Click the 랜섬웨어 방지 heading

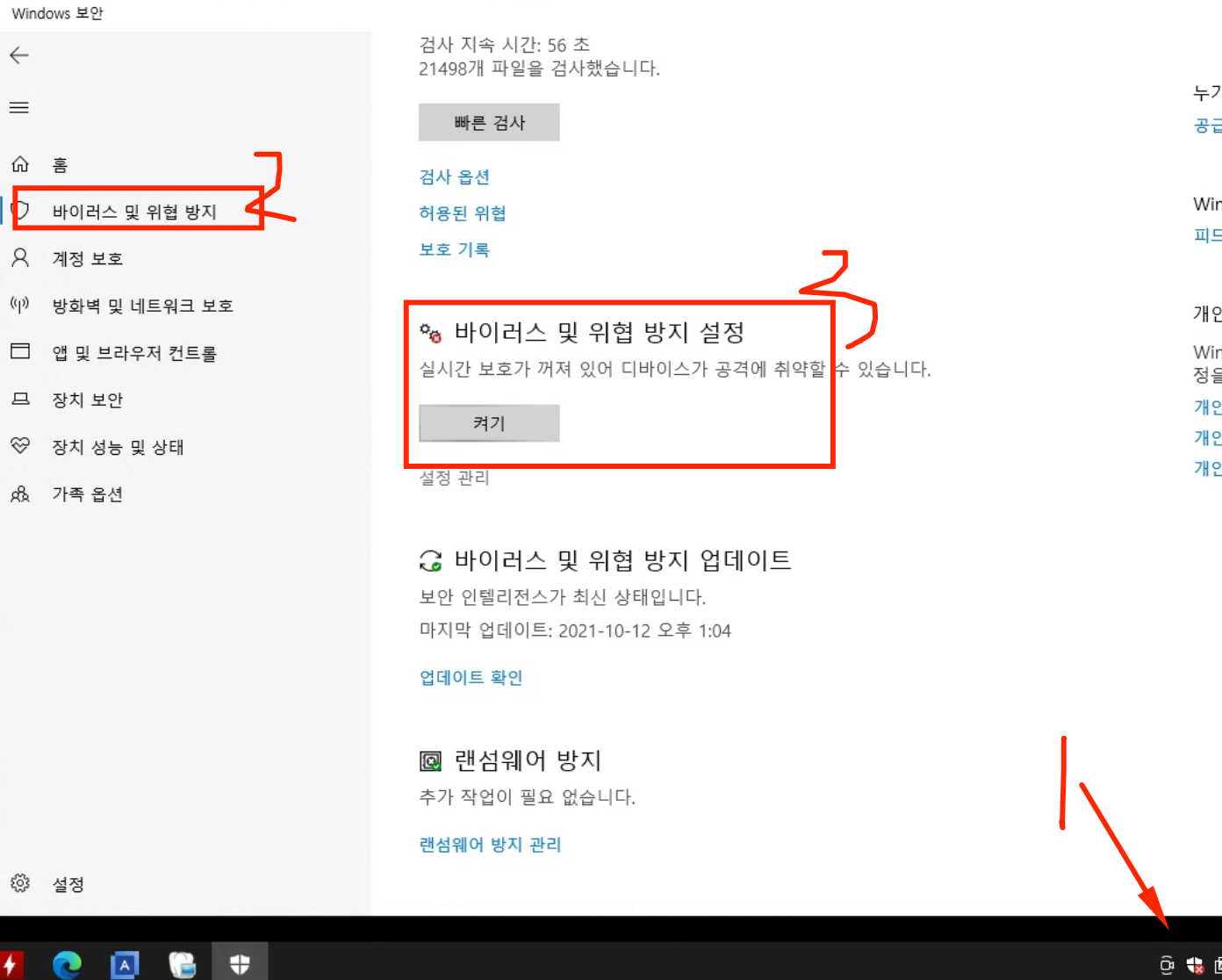pyautogui.click(x=528, y=760)
